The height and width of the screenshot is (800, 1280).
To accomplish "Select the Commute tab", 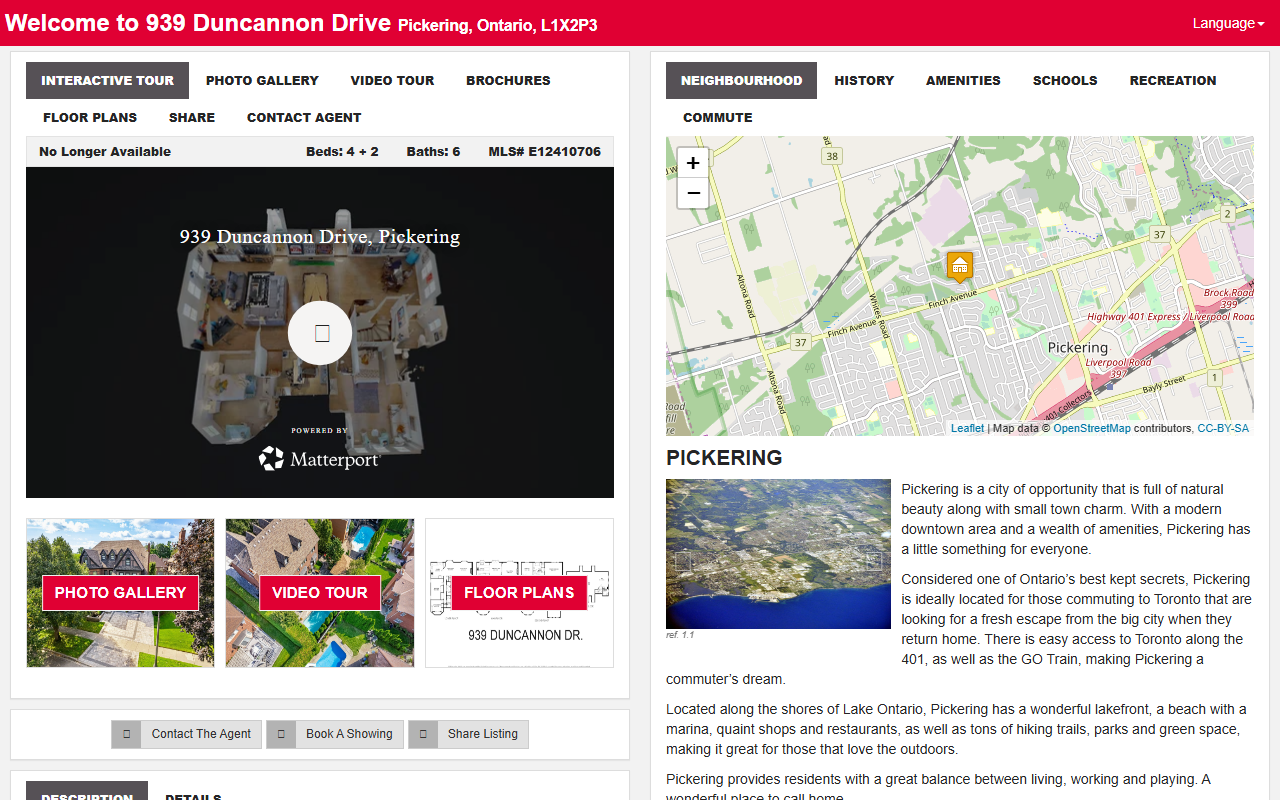I will pyautogui.click(x=718, y=117).
